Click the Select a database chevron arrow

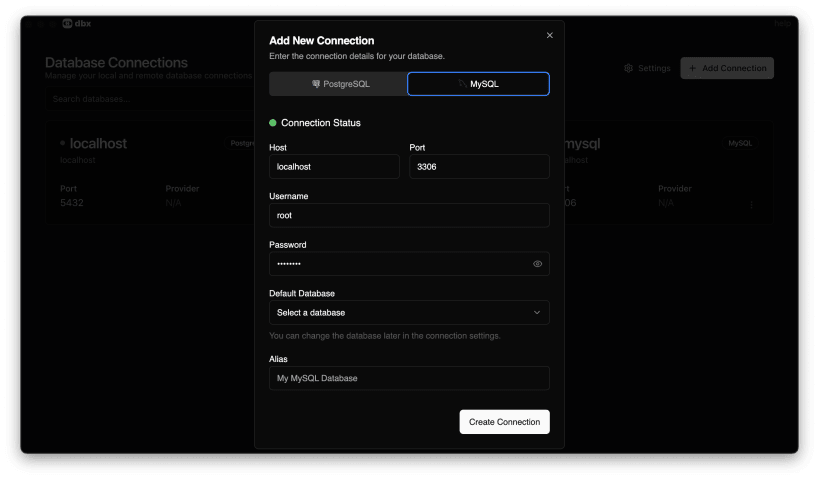coord(537,313)
